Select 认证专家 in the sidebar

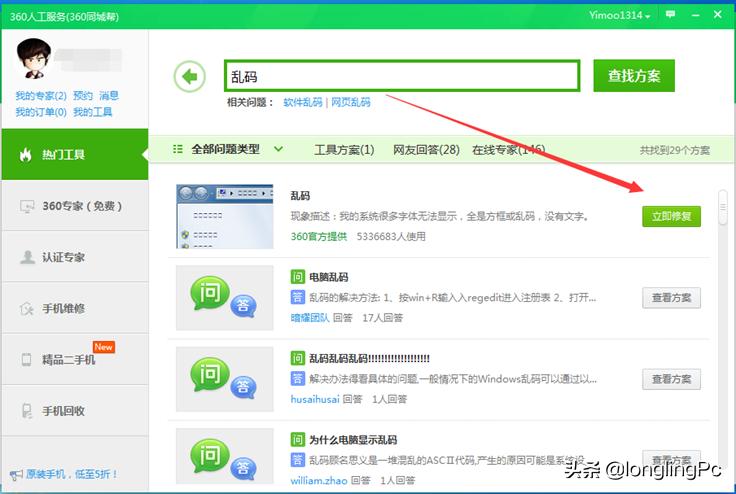click(75, 257)
